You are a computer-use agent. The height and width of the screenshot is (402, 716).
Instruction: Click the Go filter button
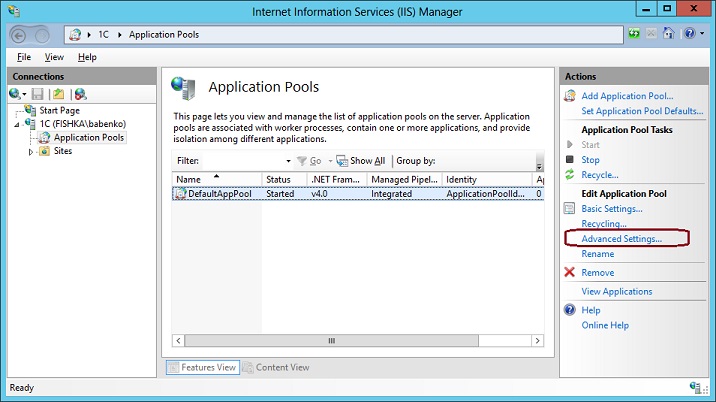pyautogui.click(x=309, y=161)
